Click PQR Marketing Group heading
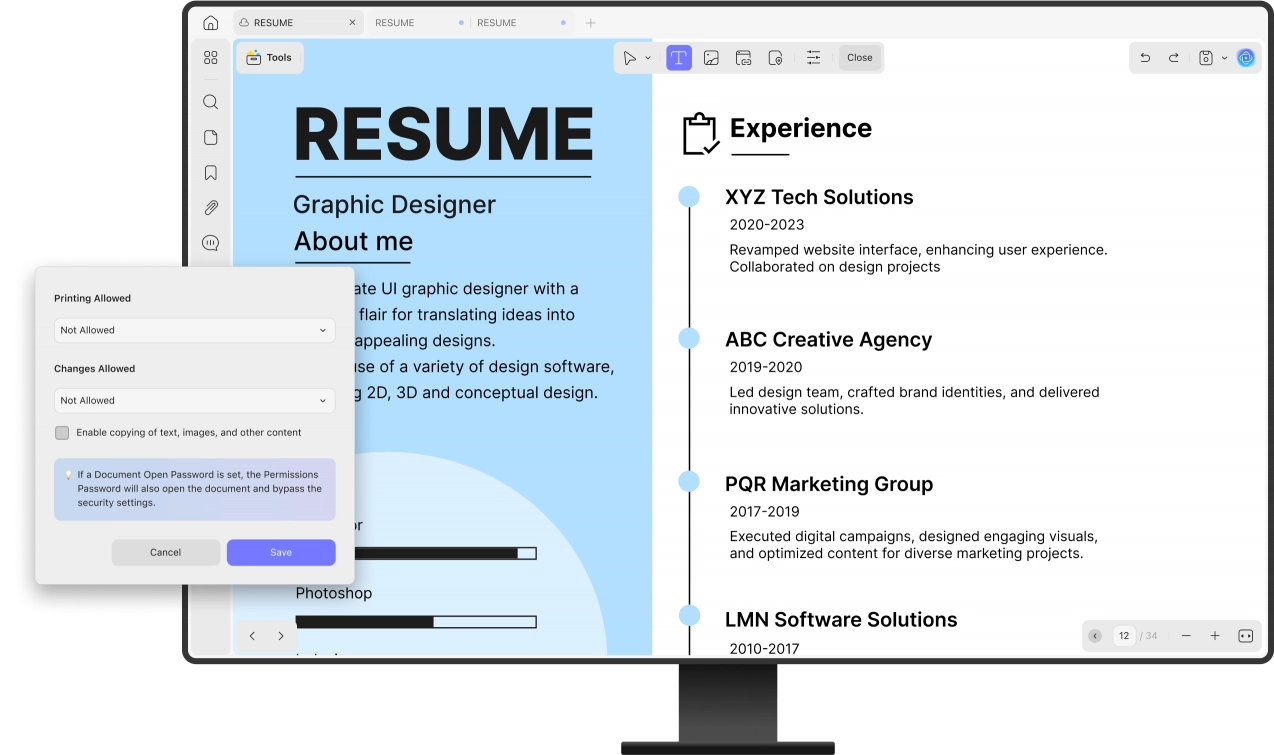This screenshot has height=755, width=1274. point(829,484)
